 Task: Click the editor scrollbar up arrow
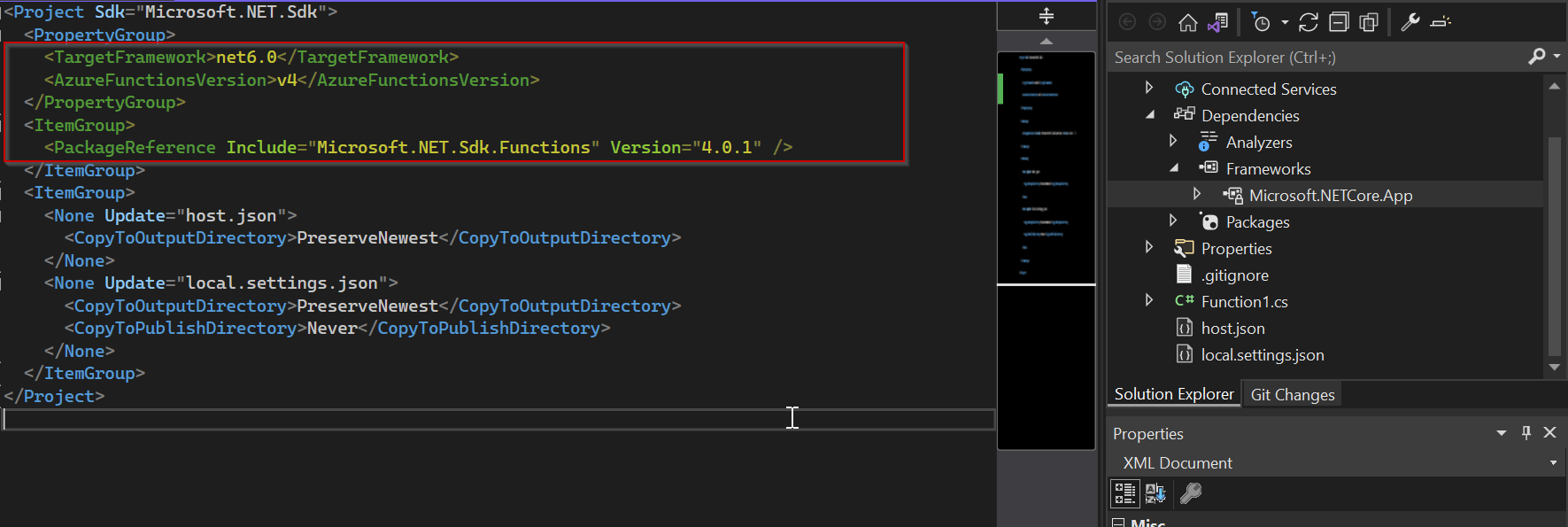click(1047, 42)
